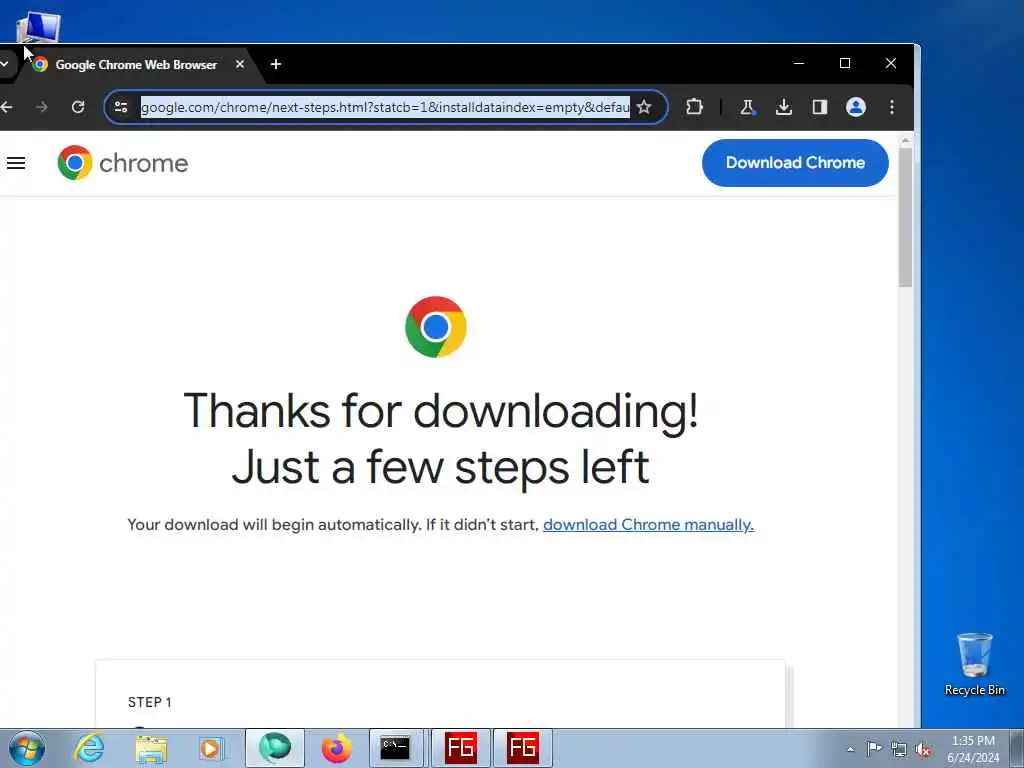This screenshot has height=768, width=1024.
Task: Click the page vertical scrollbar thumb
Action: (905, 217)
